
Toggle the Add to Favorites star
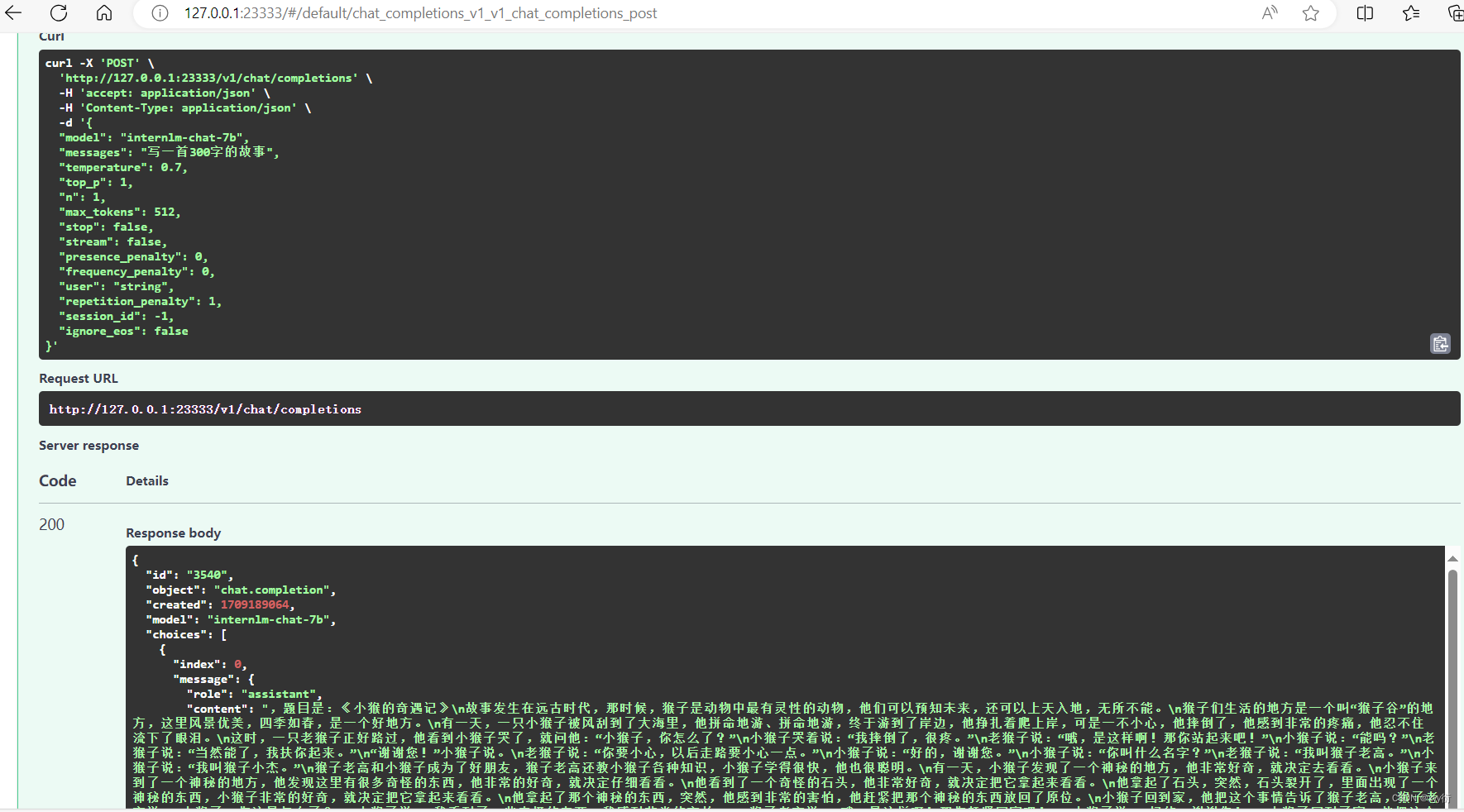point(1311,13)
